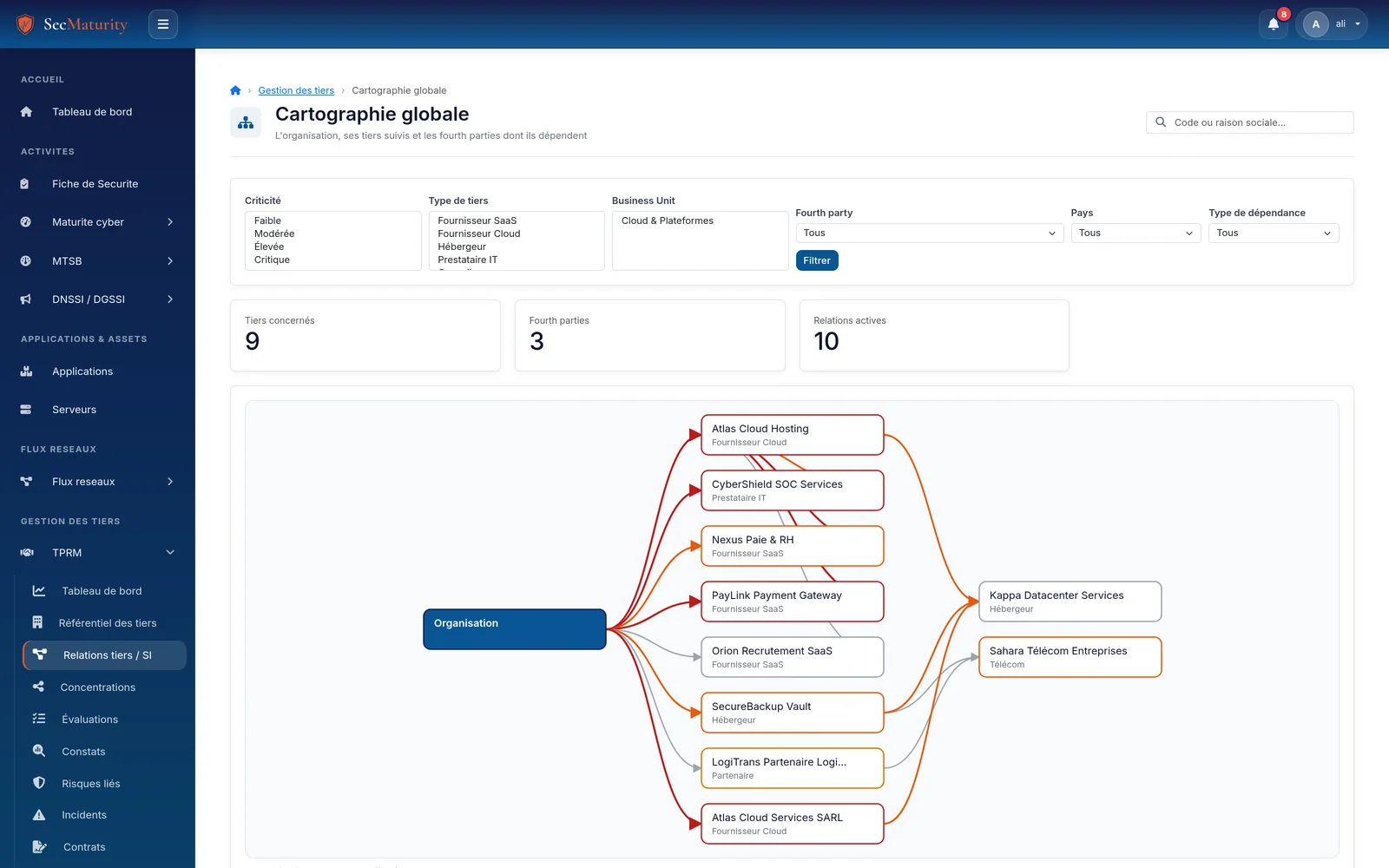Click the Concentrations share icon in sidebar
Viewport: 1389px width, 868px height.
[38, 687]
